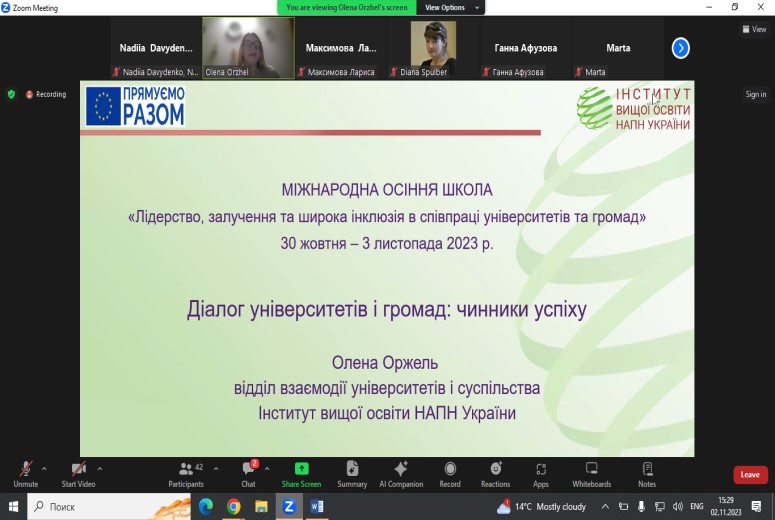Image resolution: width=775 pixels, height=520 pixels.
Task: Show hidden system tray icons
Action: [605, 507]
